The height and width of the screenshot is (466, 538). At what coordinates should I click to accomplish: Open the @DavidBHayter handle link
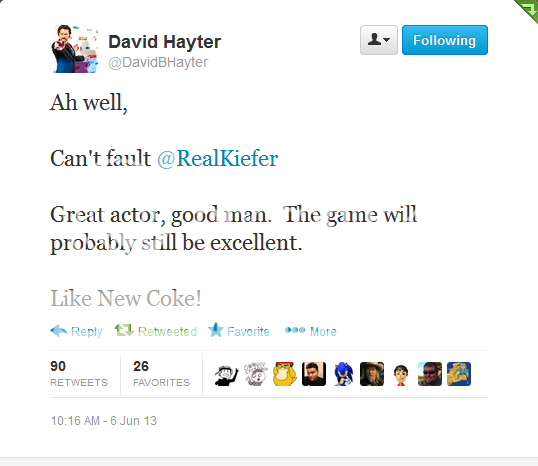158,62
